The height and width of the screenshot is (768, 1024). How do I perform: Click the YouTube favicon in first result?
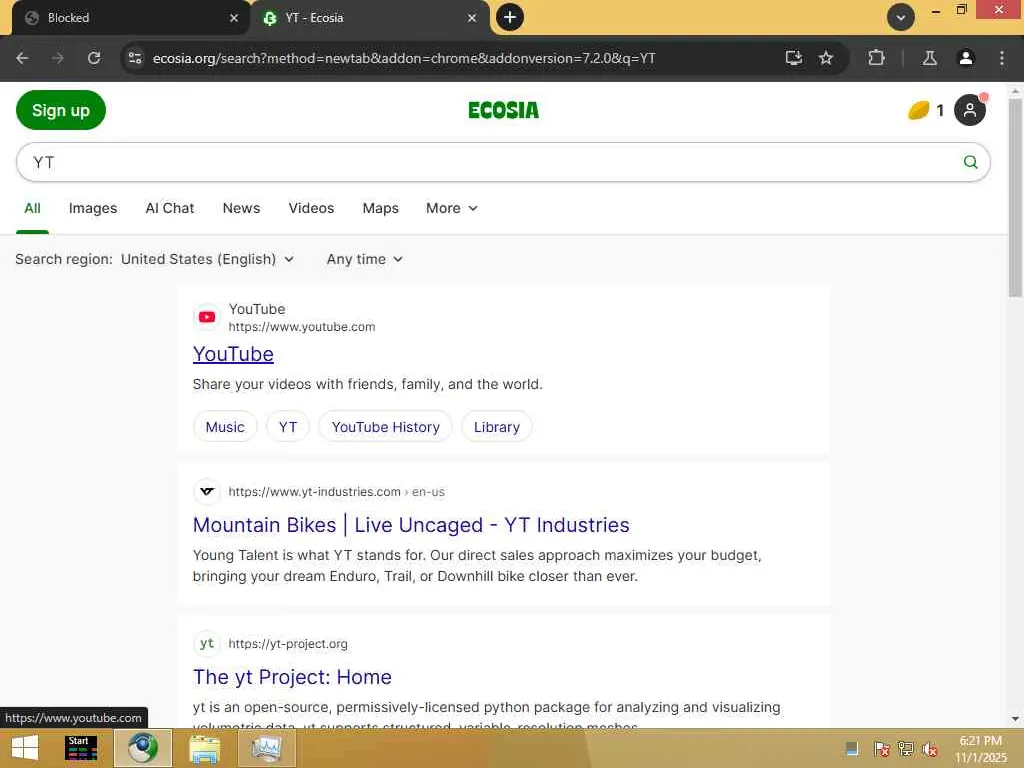[207, 317]
